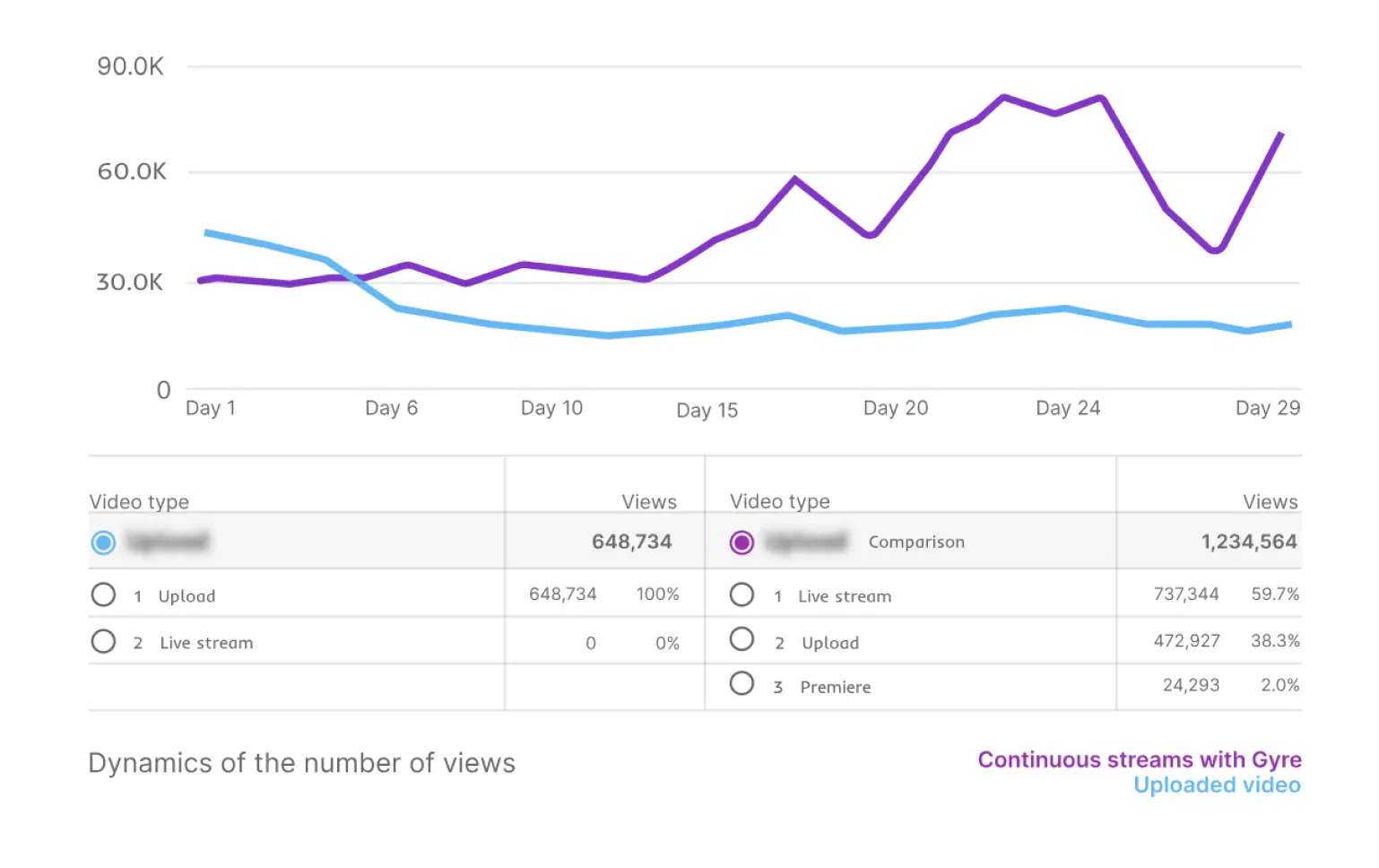Click the Comparison label text

916,542
